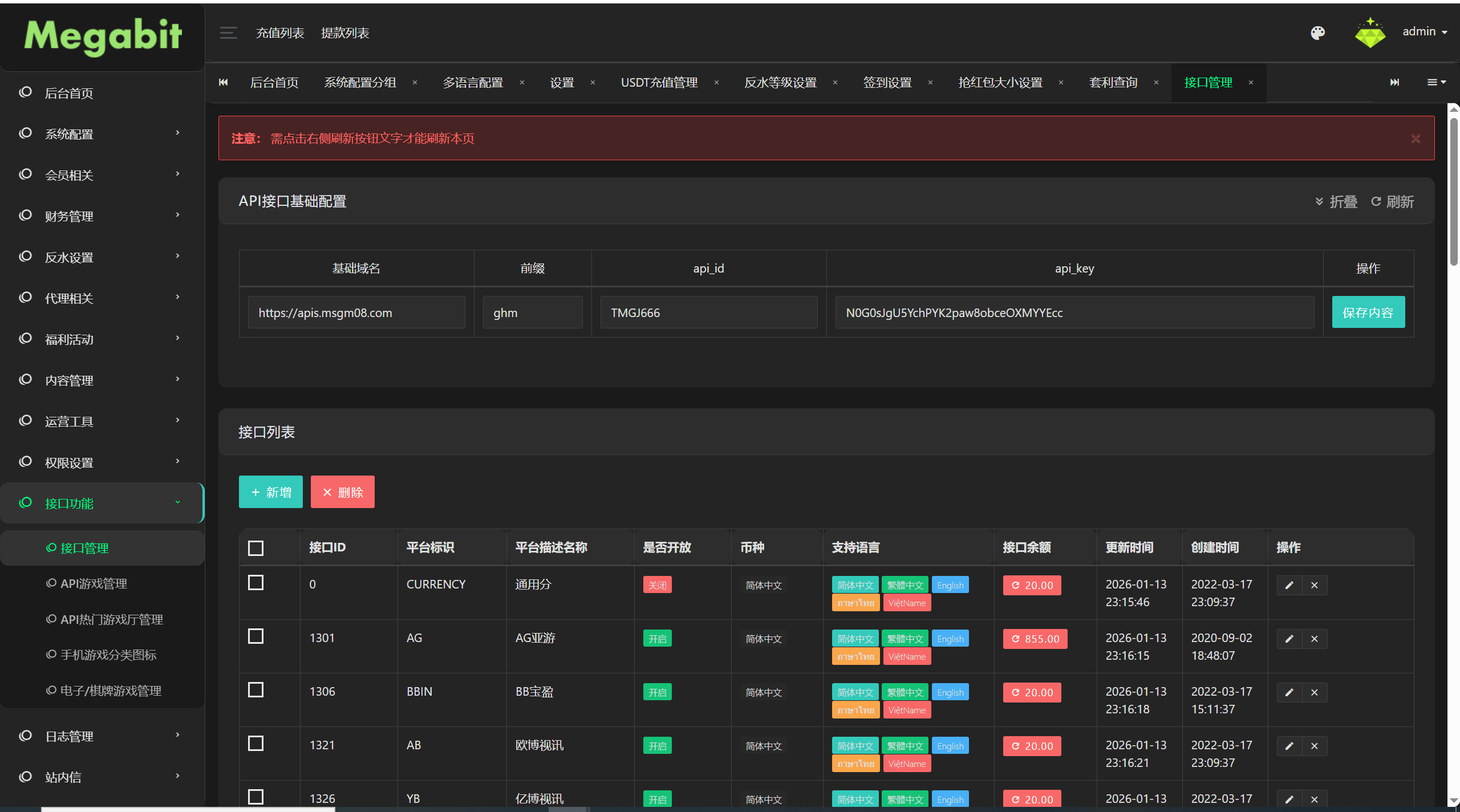Focus the 前缀 field containing ghm

pyautogui.click(x=533, y=312)
